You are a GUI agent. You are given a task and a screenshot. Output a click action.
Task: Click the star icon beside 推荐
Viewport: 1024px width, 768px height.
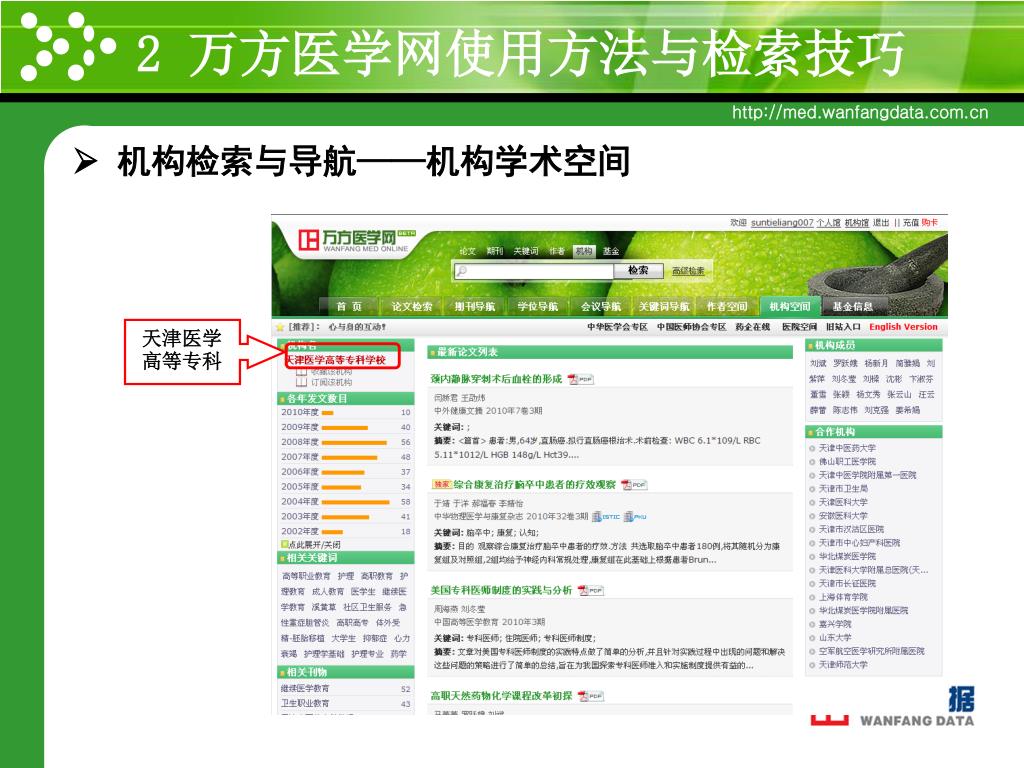pyautogui.click(x=281, y=327)
